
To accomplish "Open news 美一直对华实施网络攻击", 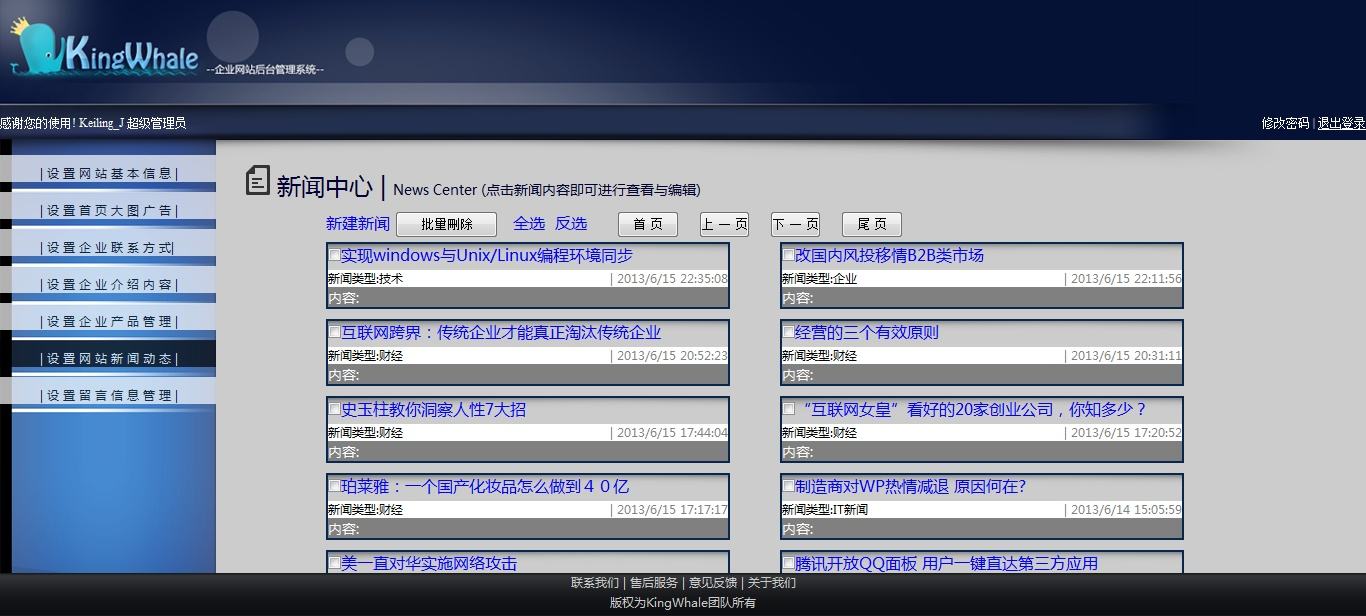I will coord(429,563).
